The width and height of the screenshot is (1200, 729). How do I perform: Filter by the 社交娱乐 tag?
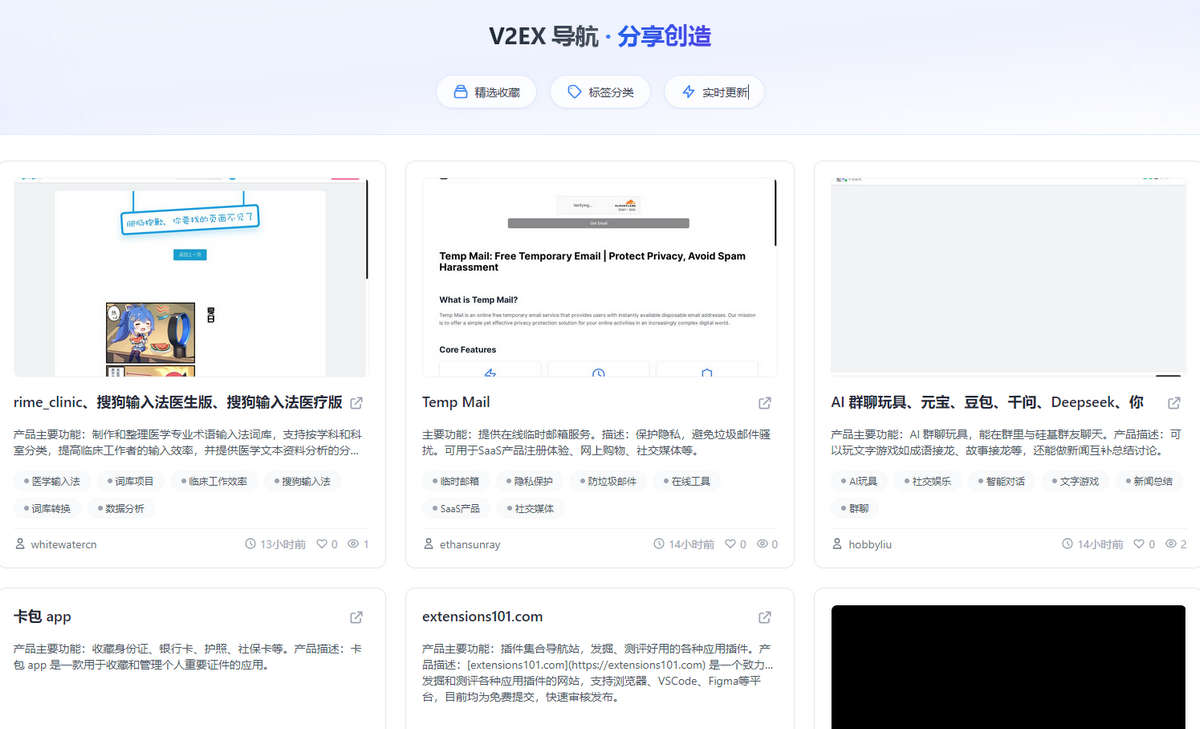click(927, 481)
